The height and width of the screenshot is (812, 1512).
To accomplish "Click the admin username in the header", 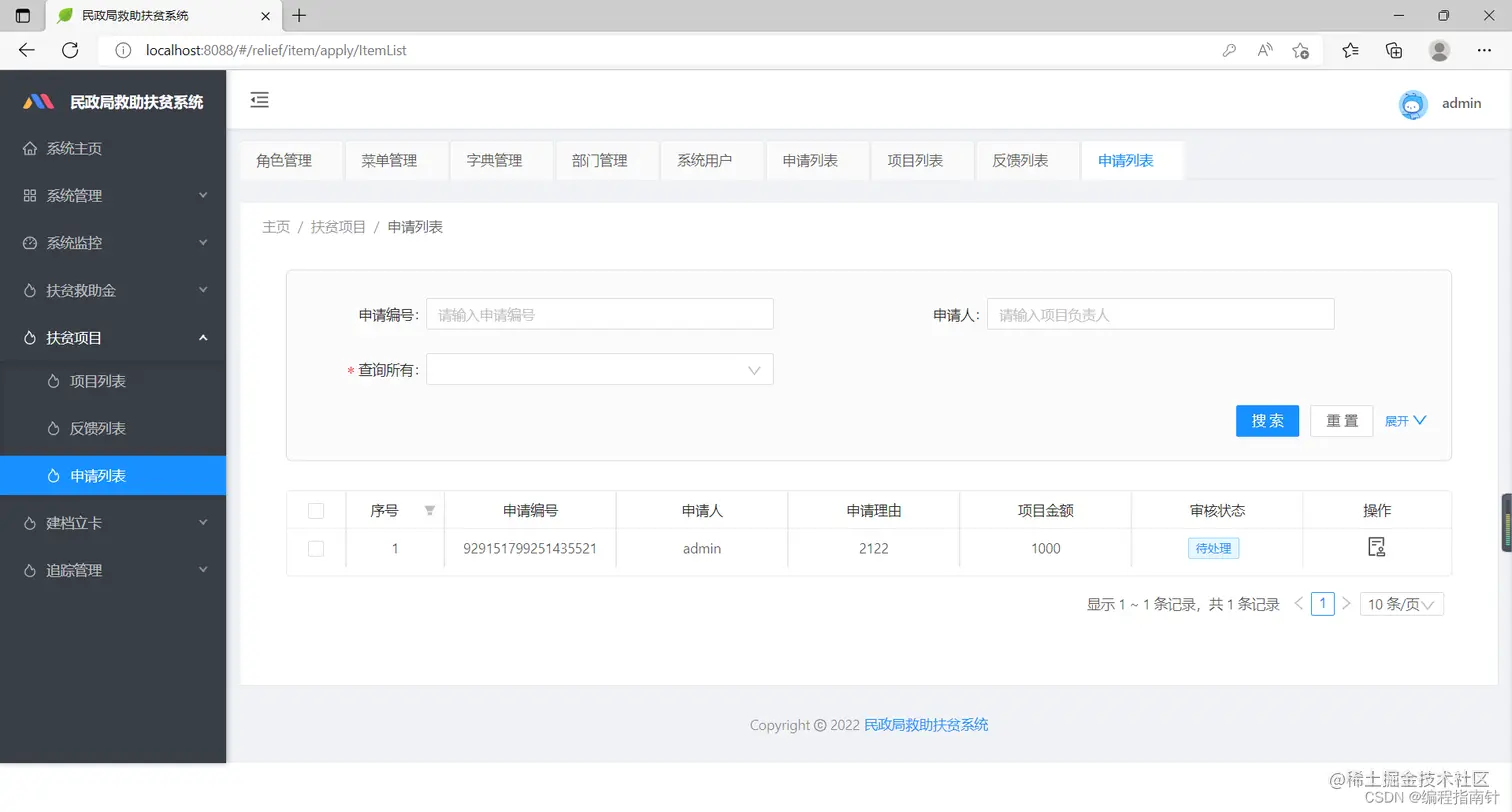I will point(1461,103).
